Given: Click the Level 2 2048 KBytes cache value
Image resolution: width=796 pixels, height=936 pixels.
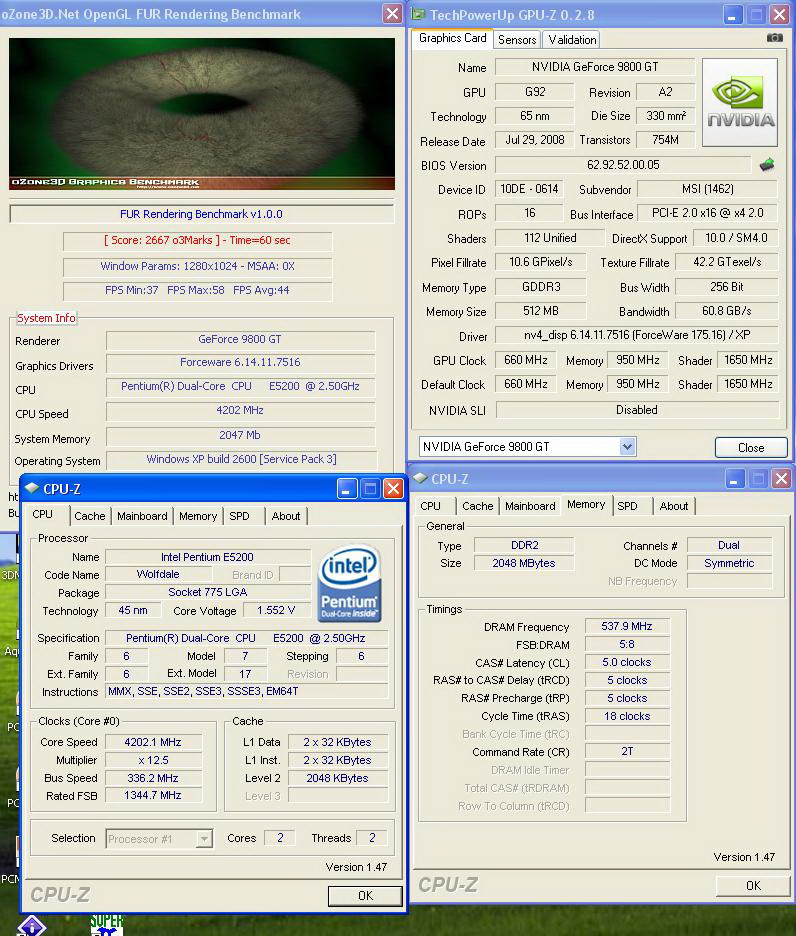Looking at the screenshot, I should (337, 778).
